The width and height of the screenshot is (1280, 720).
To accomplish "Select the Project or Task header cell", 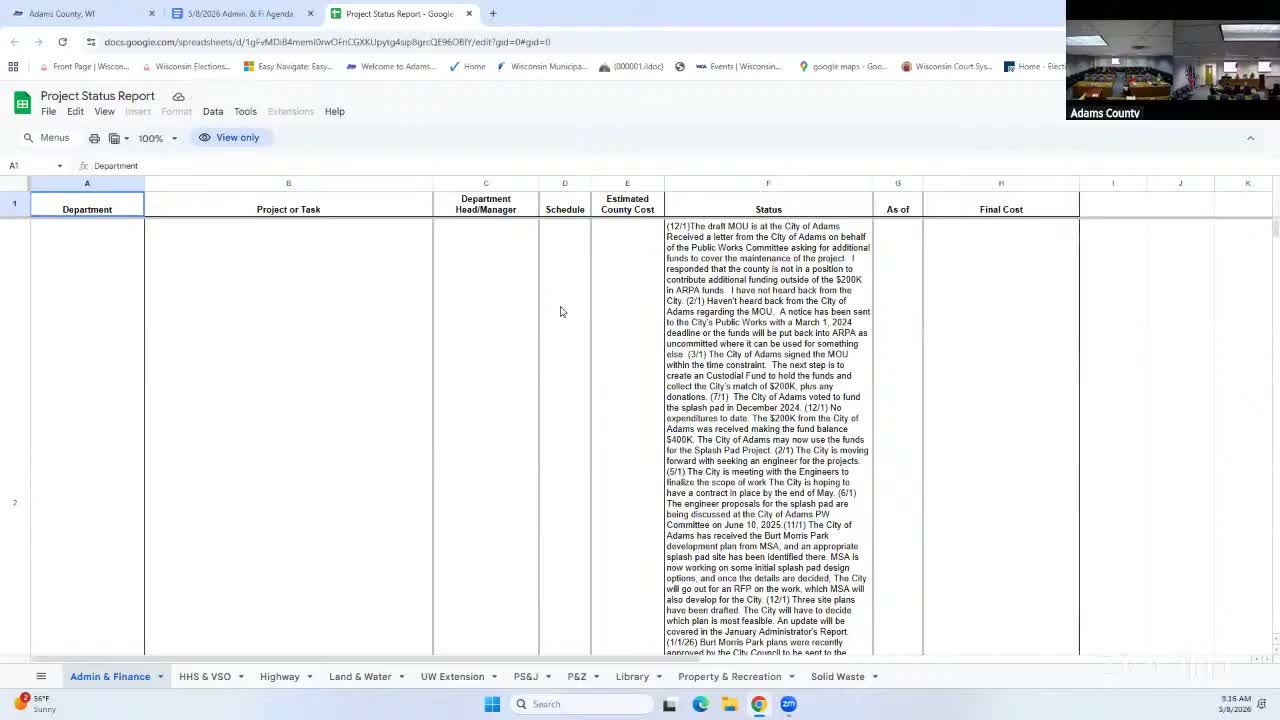I will pyautogui.click(x=288, y=204).
